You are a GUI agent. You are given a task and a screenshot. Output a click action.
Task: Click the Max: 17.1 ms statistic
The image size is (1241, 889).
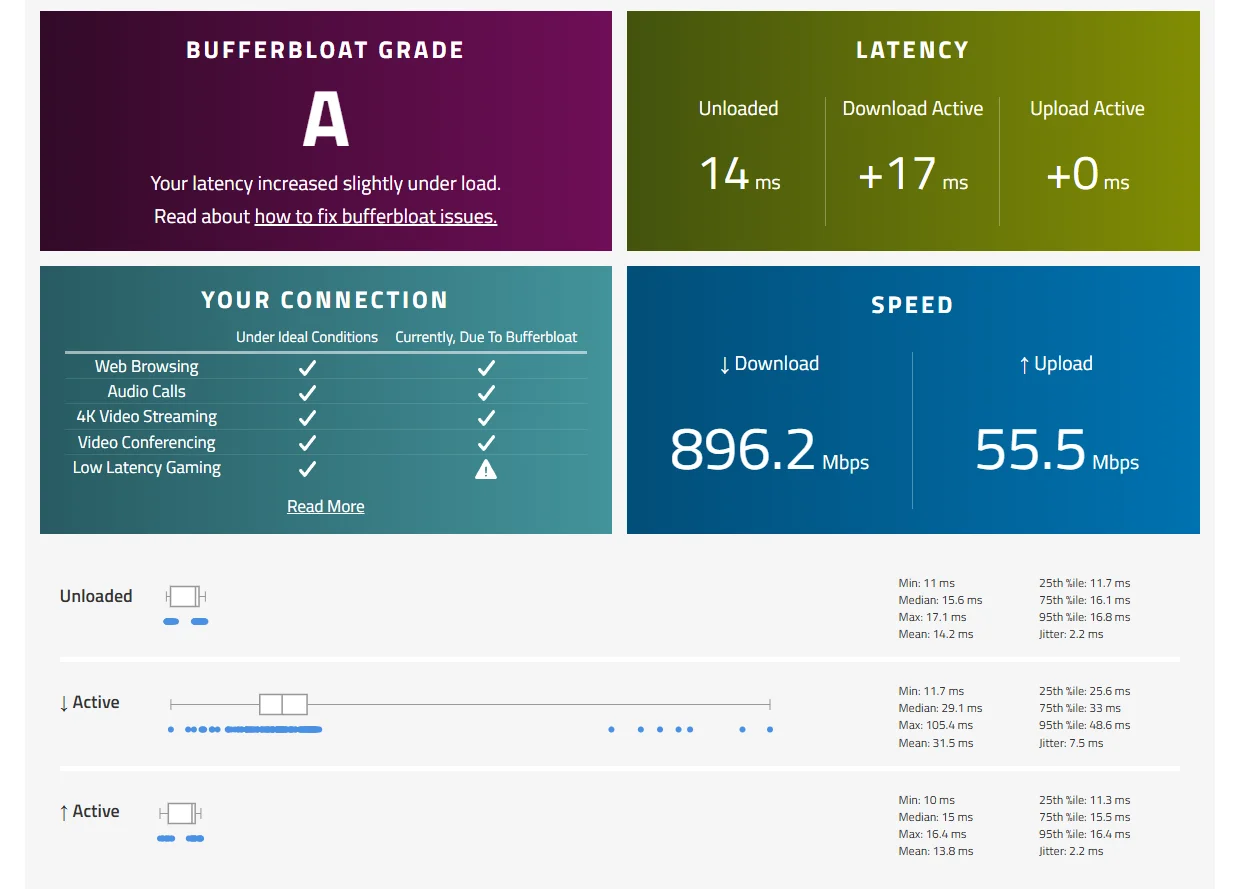932,617
